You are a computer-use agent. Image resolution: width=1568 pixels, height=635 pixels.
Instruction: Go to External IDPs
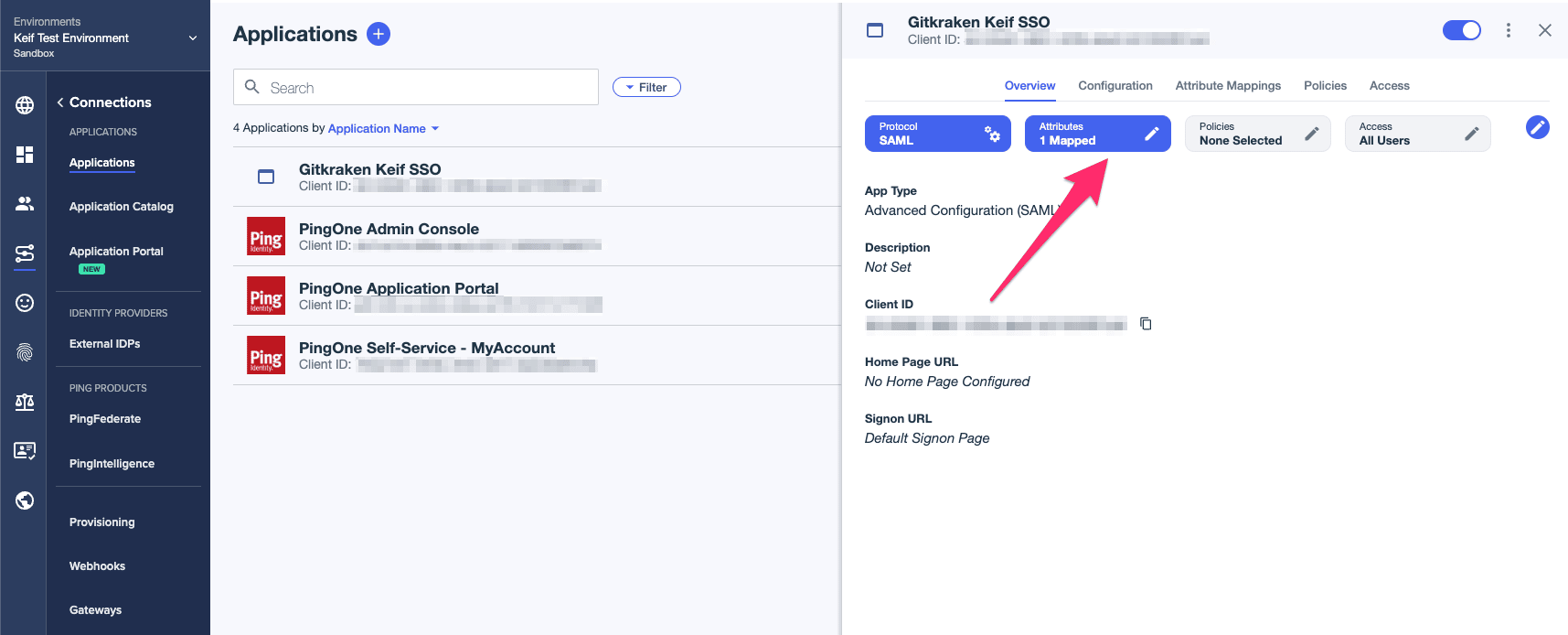click(x=105, y=344)
